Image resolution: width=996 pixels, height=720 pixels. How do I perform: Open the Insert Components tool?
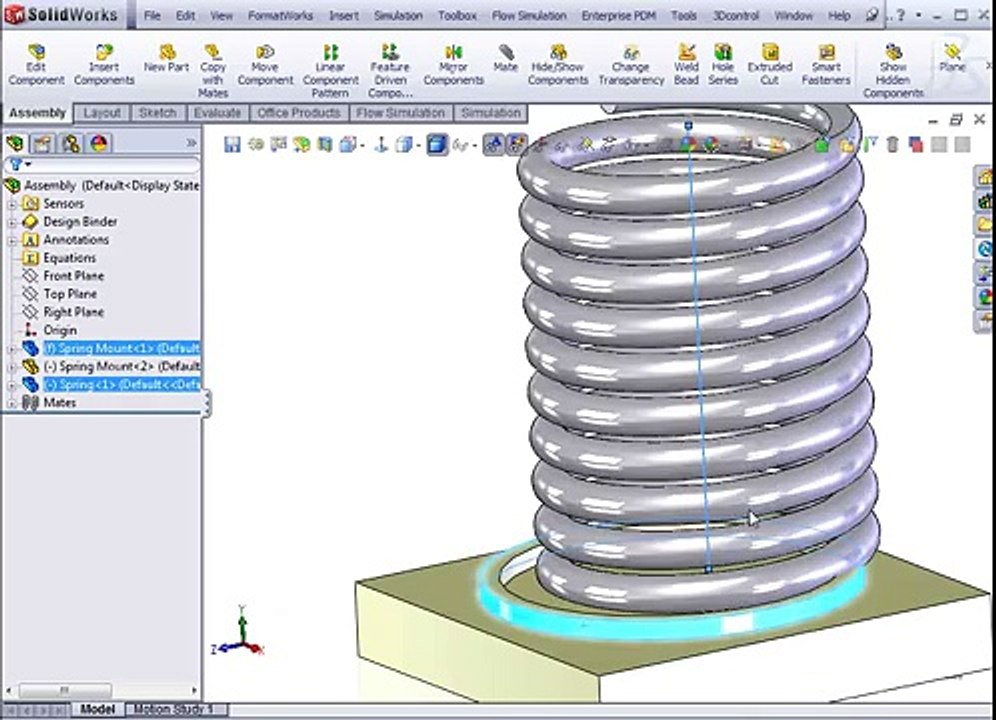[104, 65]
